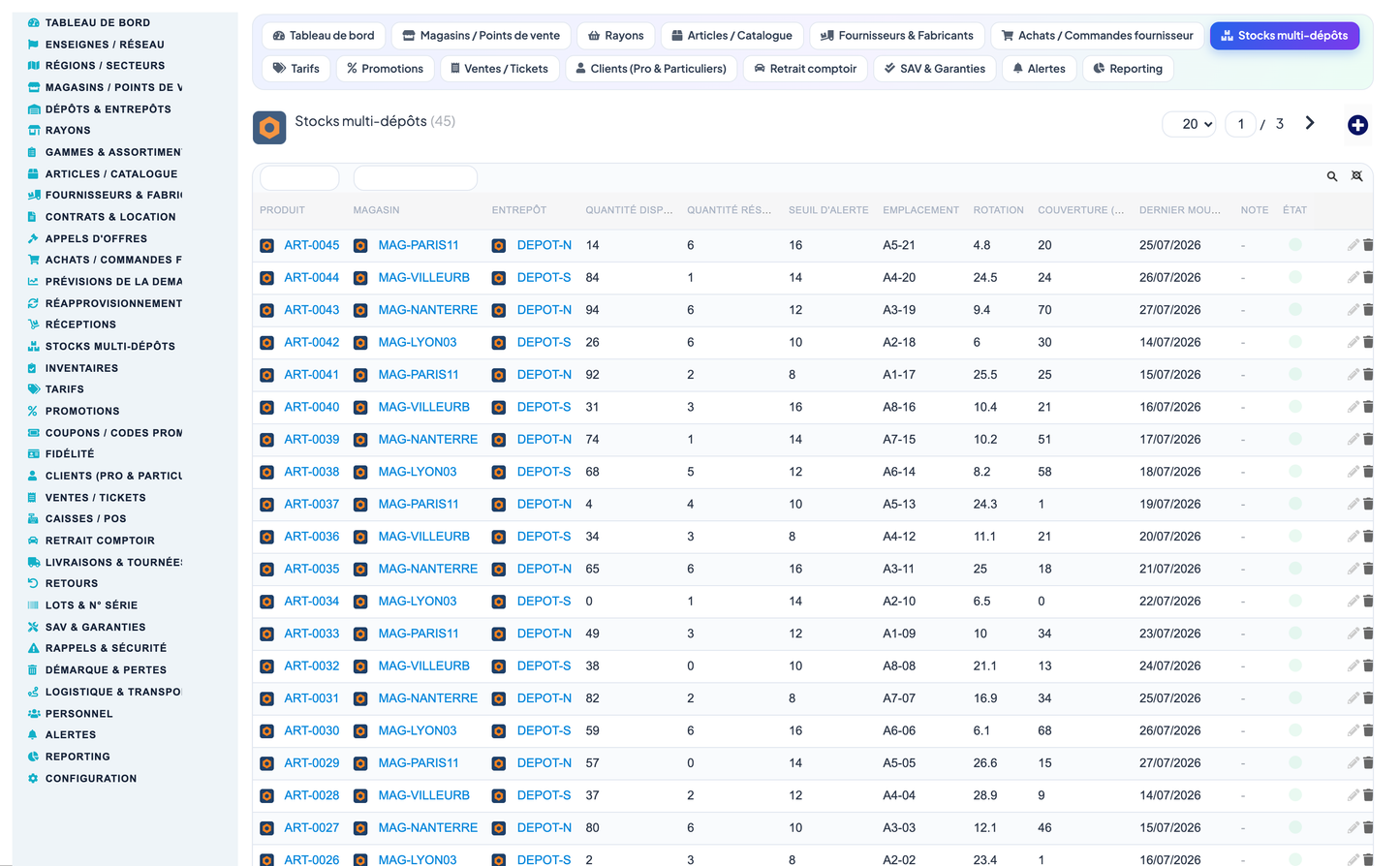Open Caisses / POS in sidebar

pos(77,518)
